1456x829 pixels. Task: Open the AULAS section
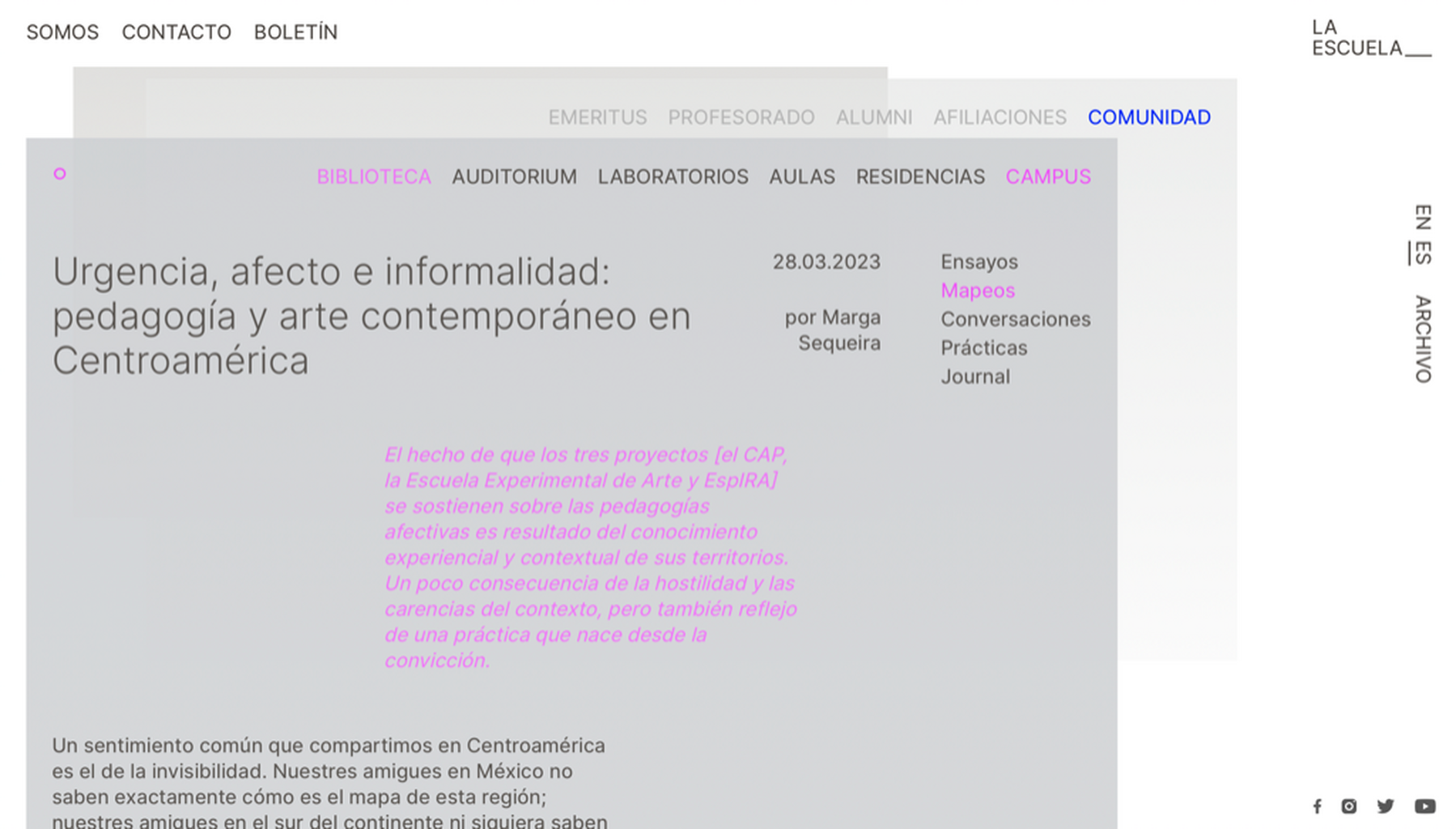click(801, 176)
